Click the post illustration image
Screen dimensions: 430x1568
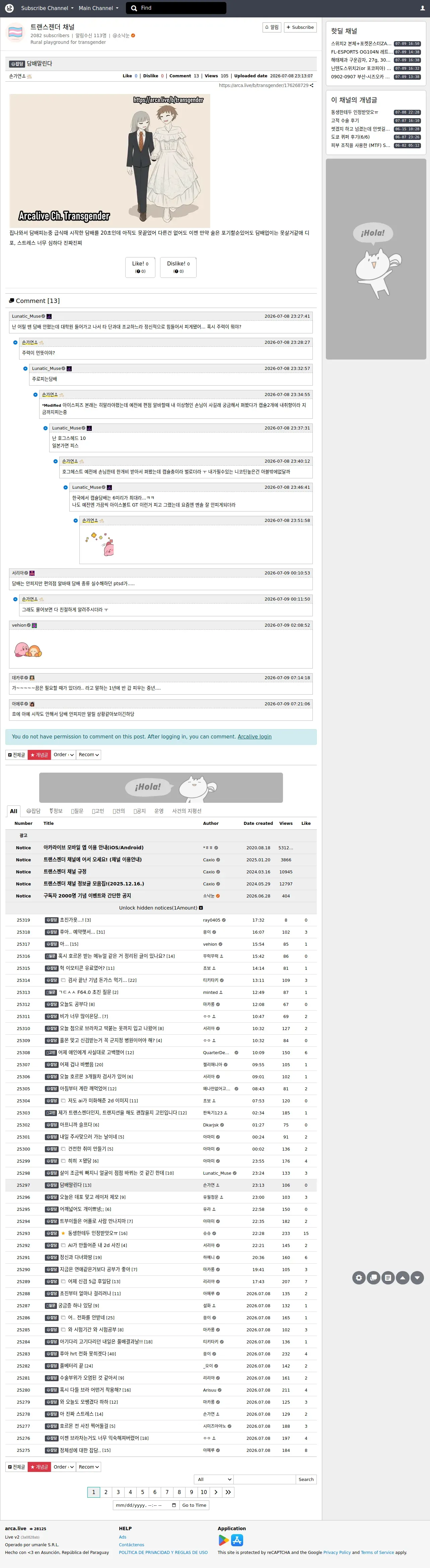click(x=110, y=161)
